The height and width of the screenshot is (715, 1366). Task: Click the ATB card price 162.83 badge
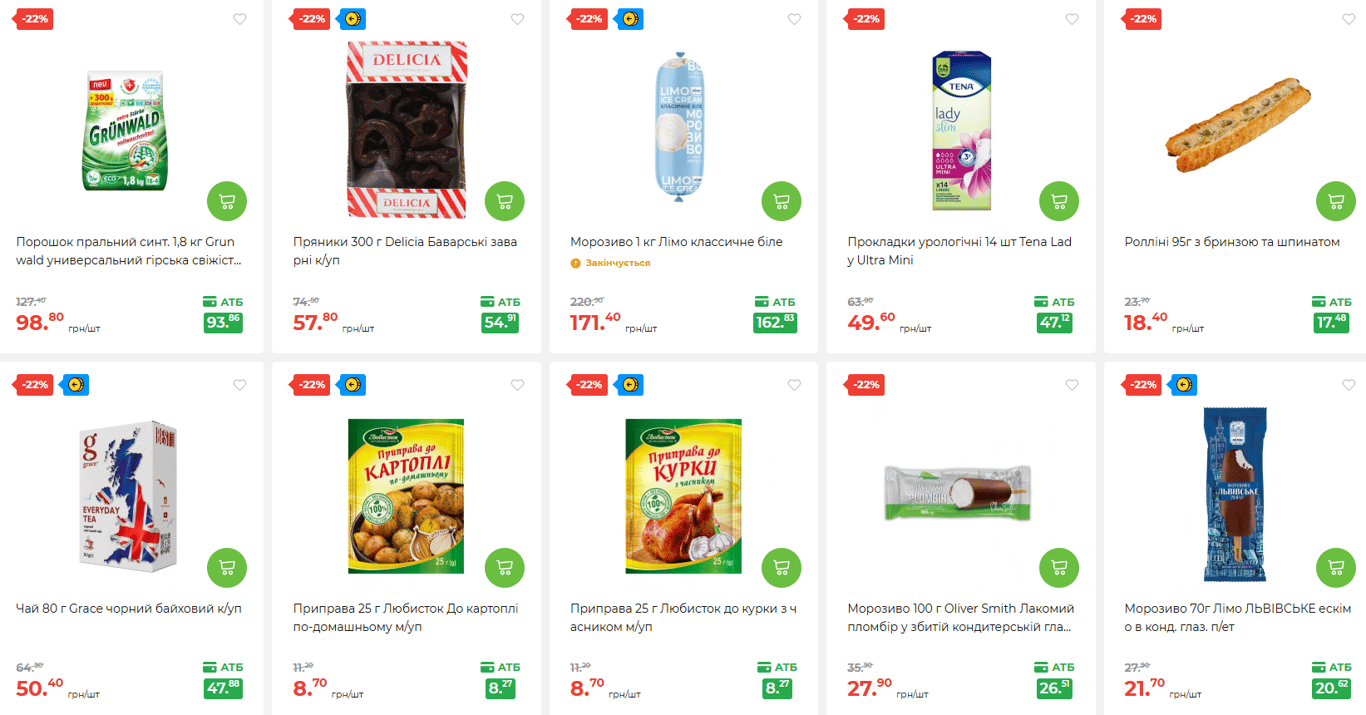775,323
